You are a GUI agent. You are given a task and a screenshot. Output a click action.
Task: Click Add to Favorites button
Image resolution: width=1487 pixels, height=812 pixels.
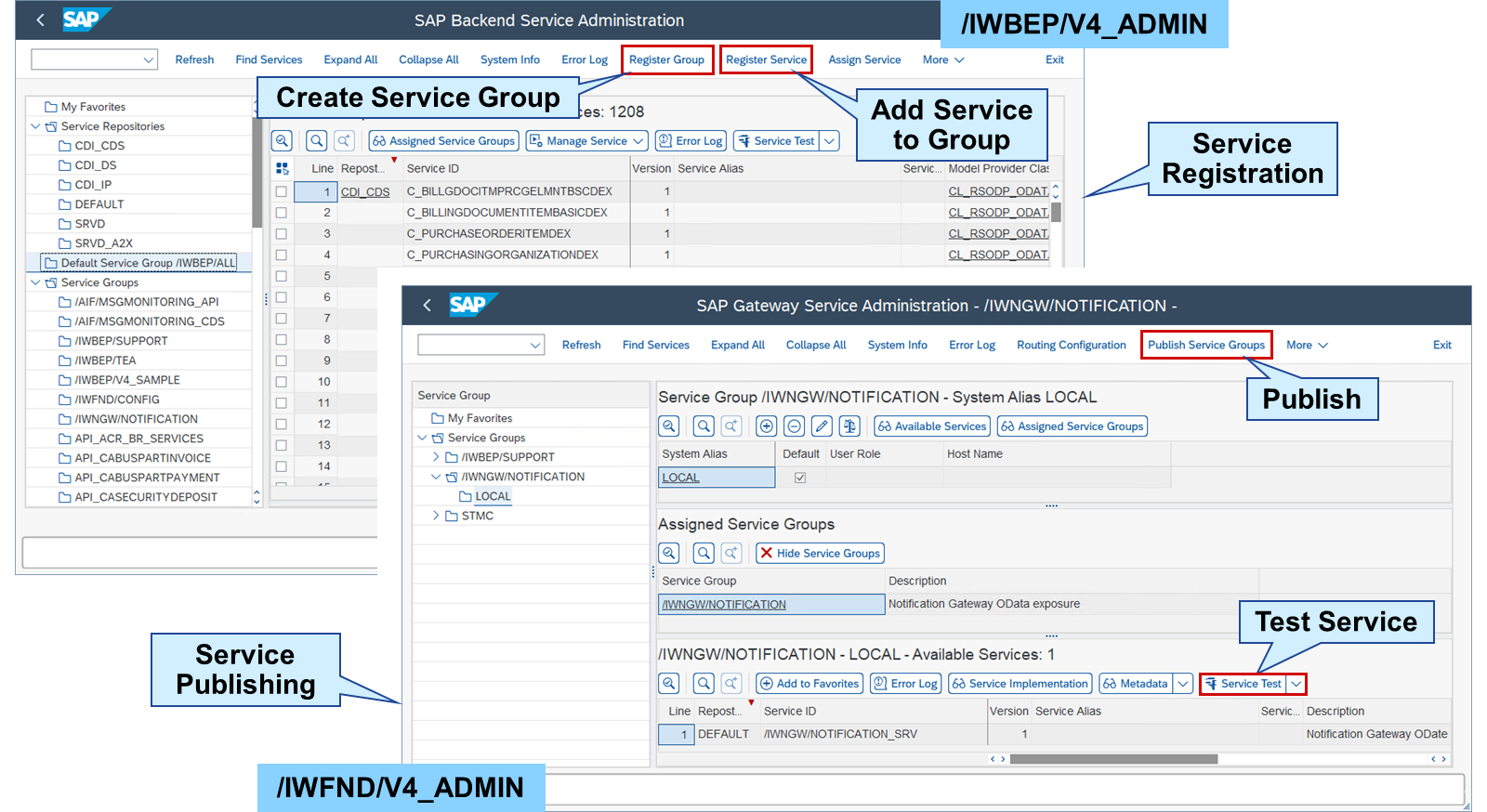tap(809, 683)
